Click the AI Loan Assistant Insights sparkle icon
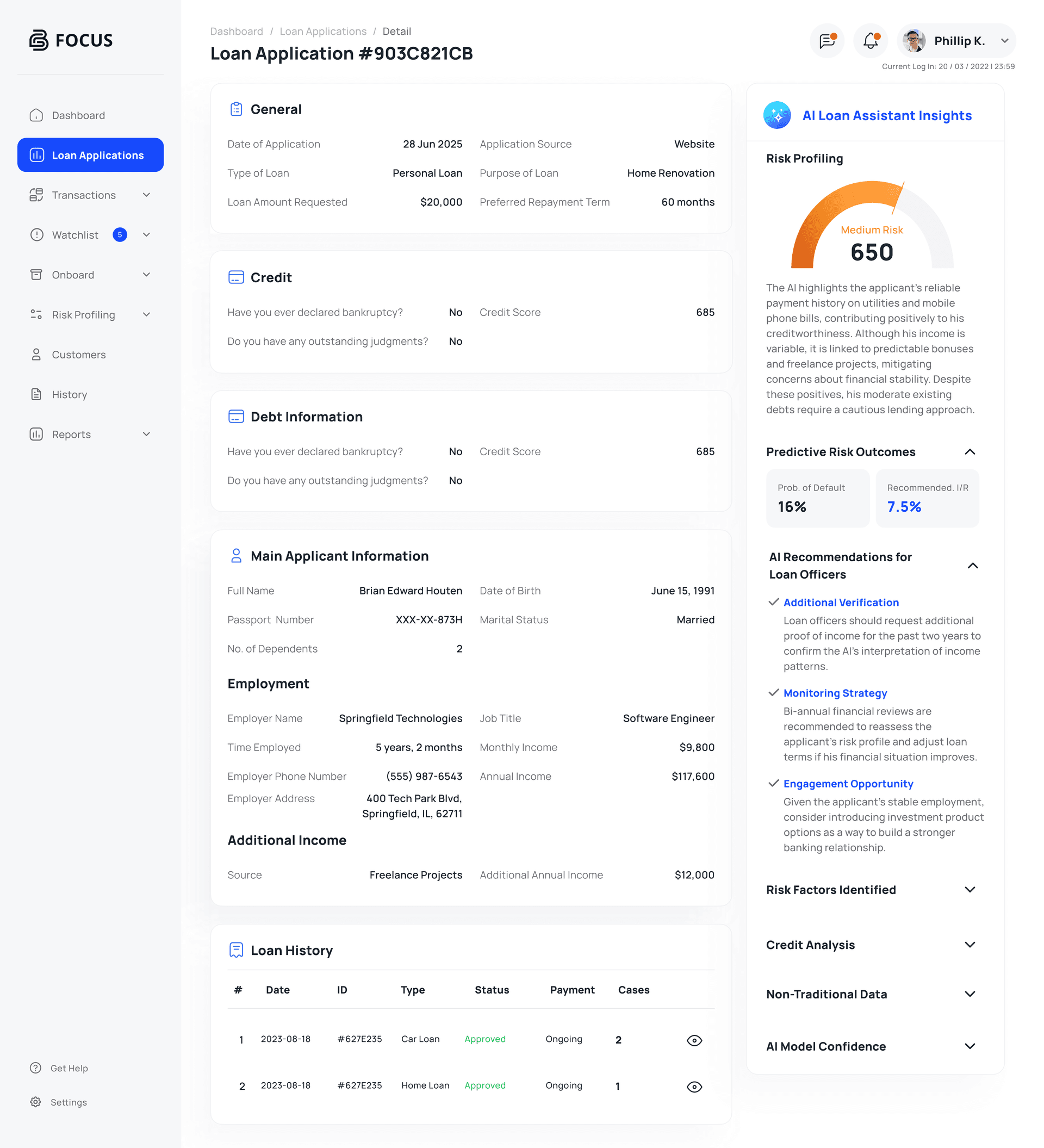The height and width of the screenshot is (1148, 1044). pyautogui.click(x=777, y=115)
